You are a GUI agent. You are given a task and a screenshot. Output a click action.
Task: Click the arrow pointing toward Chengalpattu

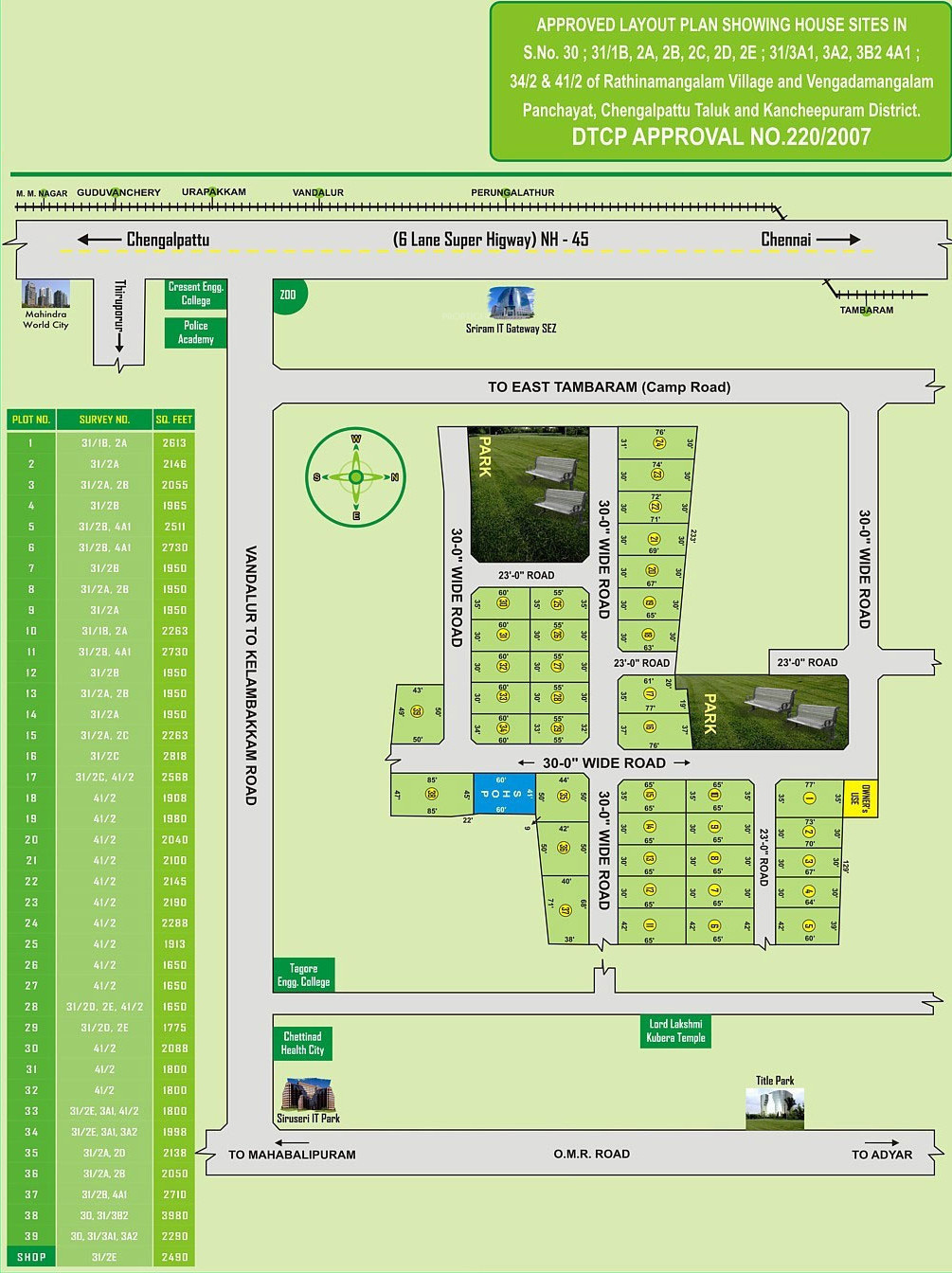tap(99, 240)
